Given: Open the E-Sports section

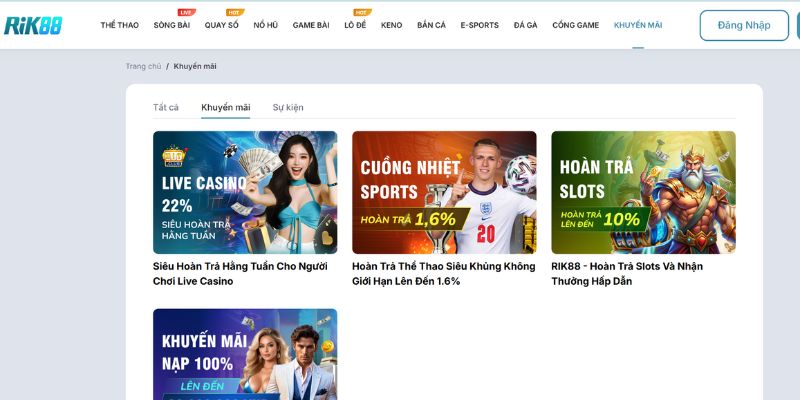Looking at the screenshot, I should click(x=479, y=25).
